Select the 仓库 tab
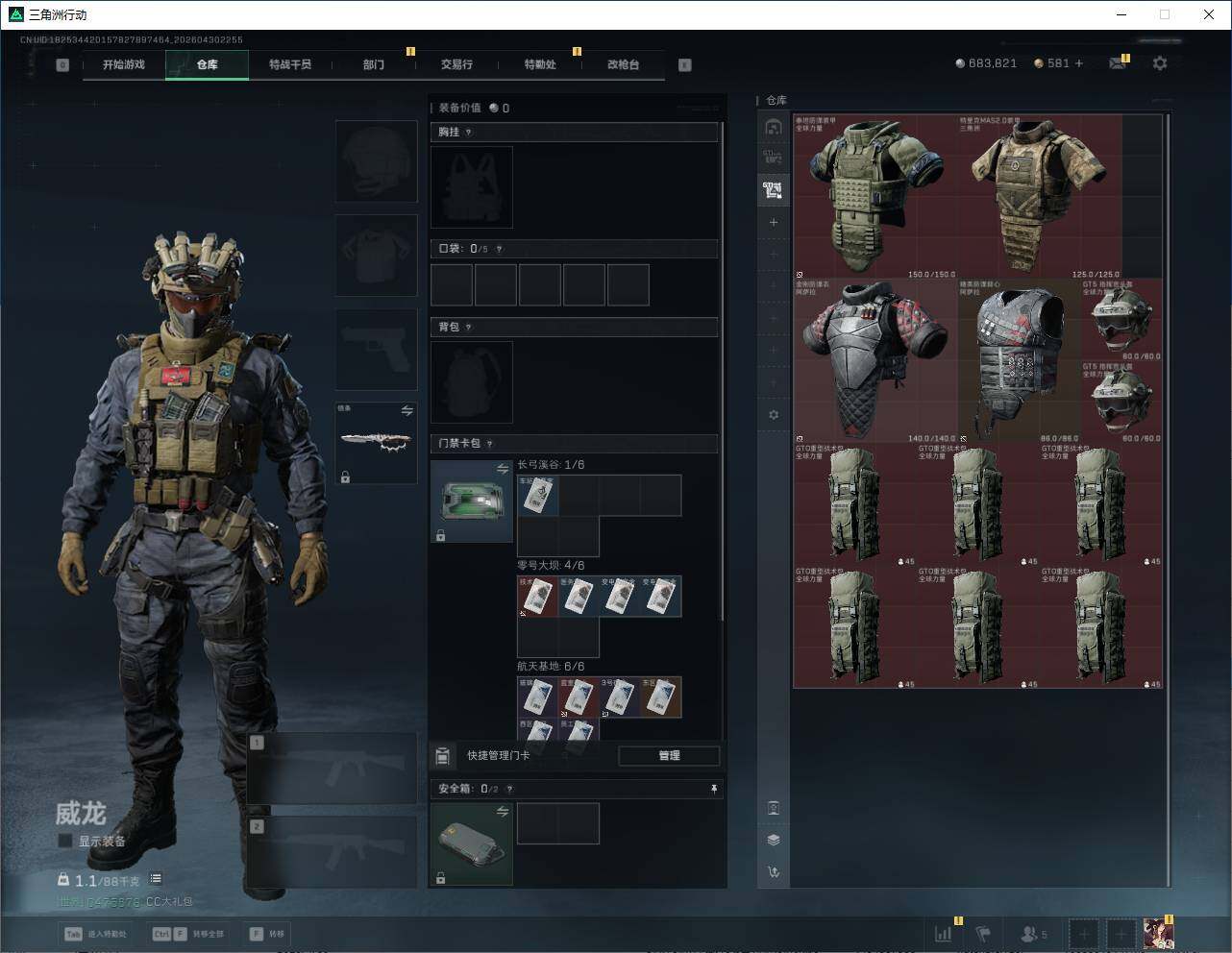The image size is (1232, 953). tap(208, 64)
